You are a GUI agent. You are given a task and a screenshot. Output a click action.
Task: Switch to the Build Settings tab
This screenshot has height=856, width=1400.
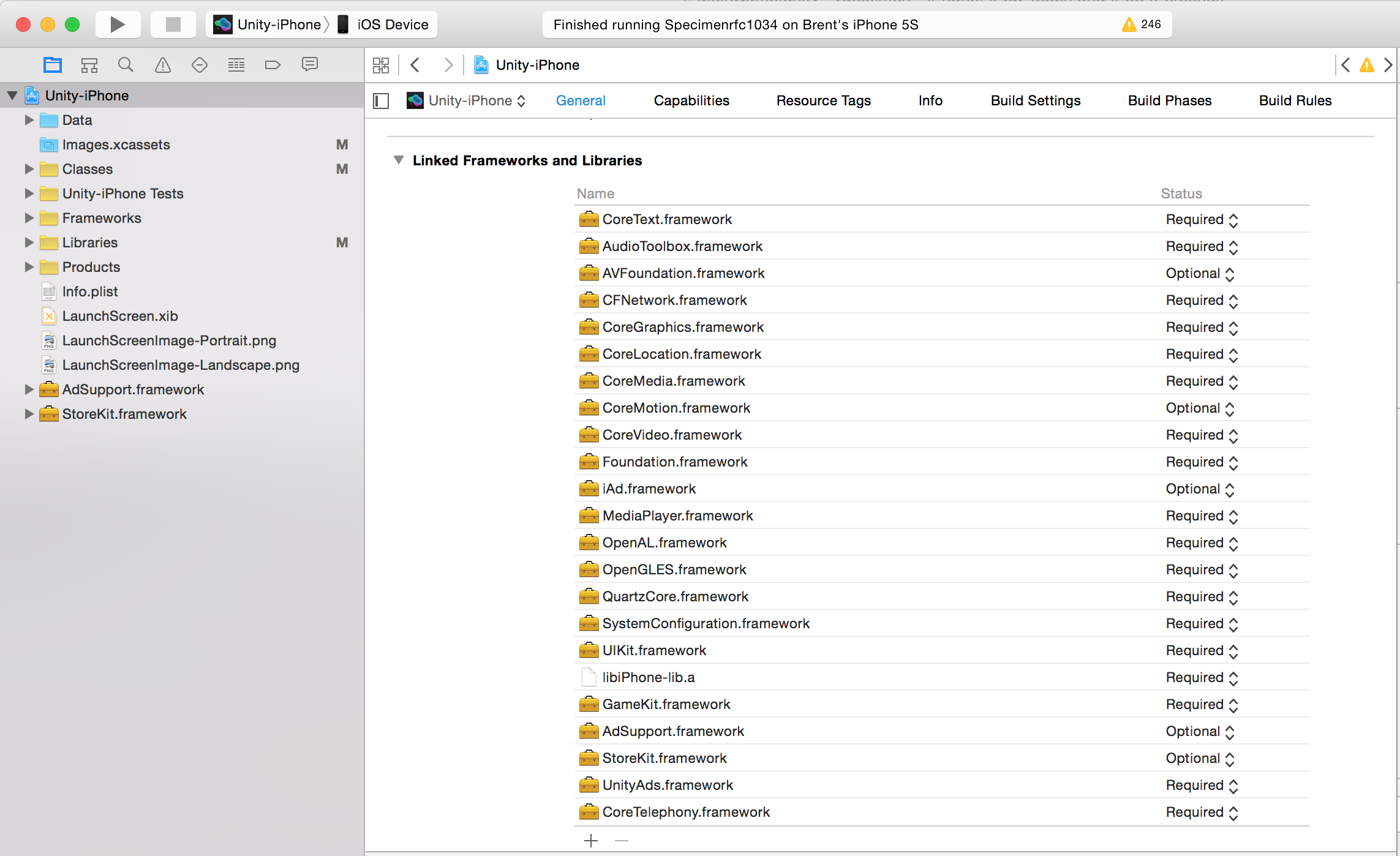pos(1036,100)
